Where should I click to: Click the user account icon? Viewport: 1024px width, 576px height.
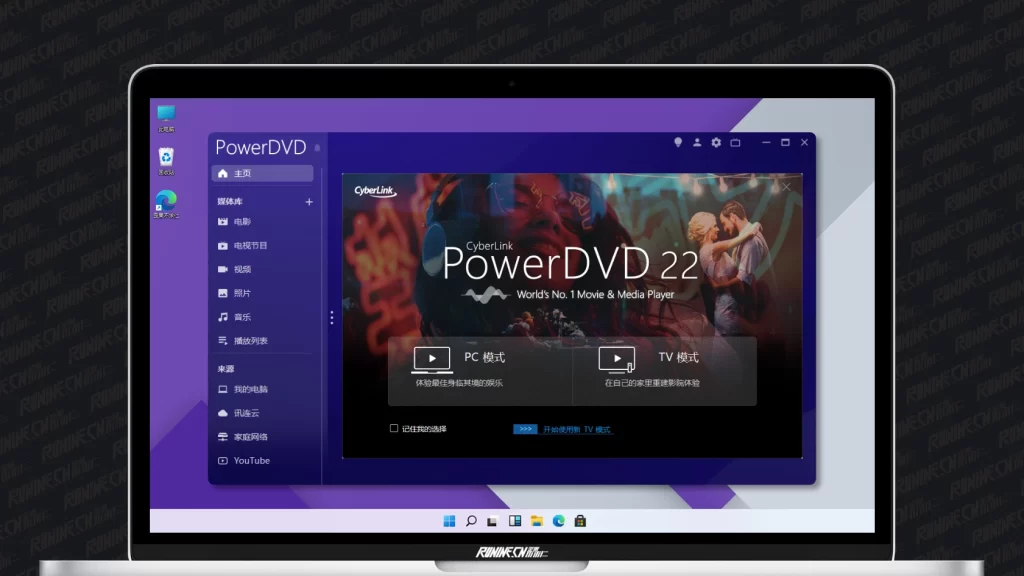(697, 143)
